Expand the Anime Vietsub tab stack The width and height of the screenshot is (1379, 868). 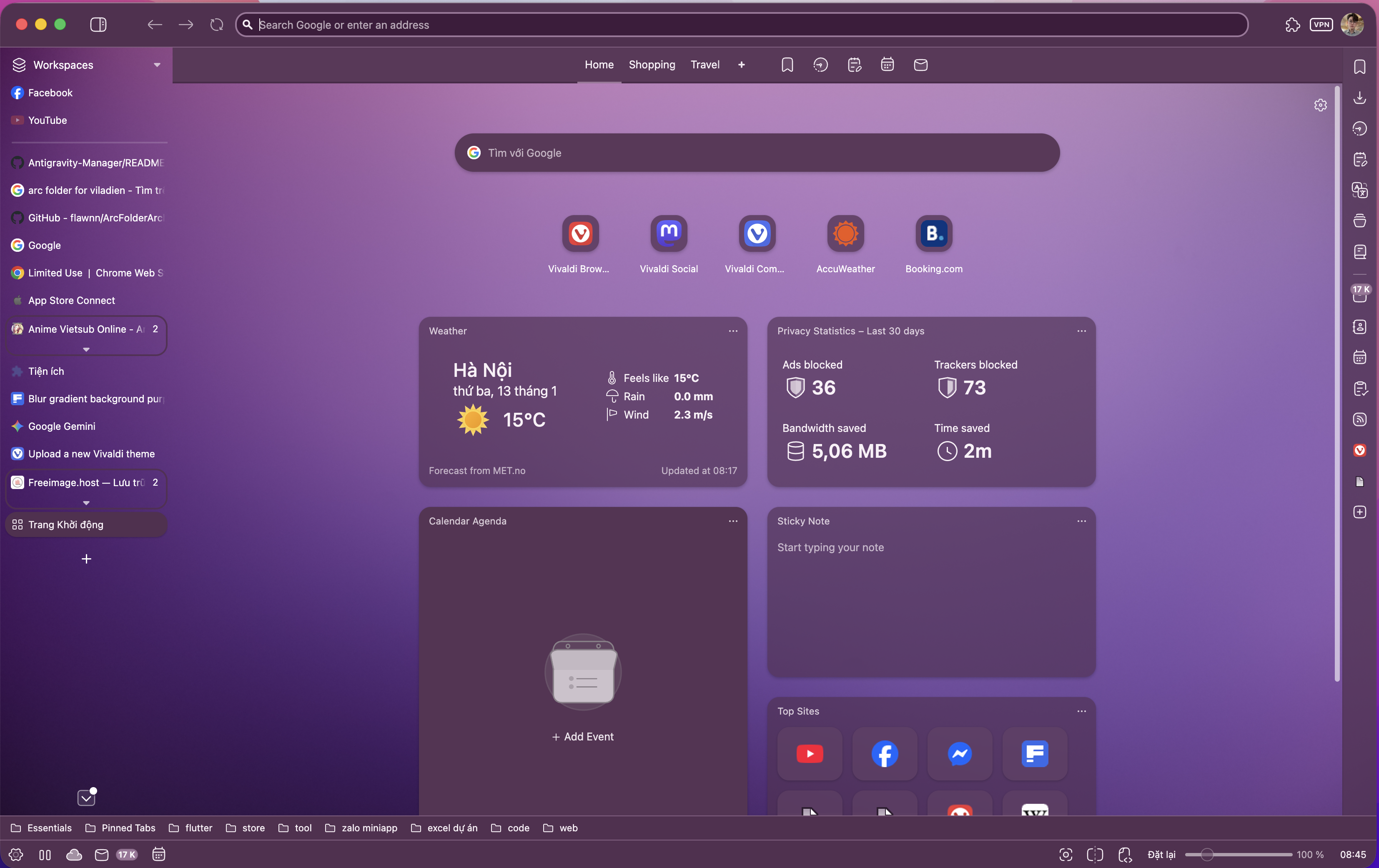tap(86, 349)
